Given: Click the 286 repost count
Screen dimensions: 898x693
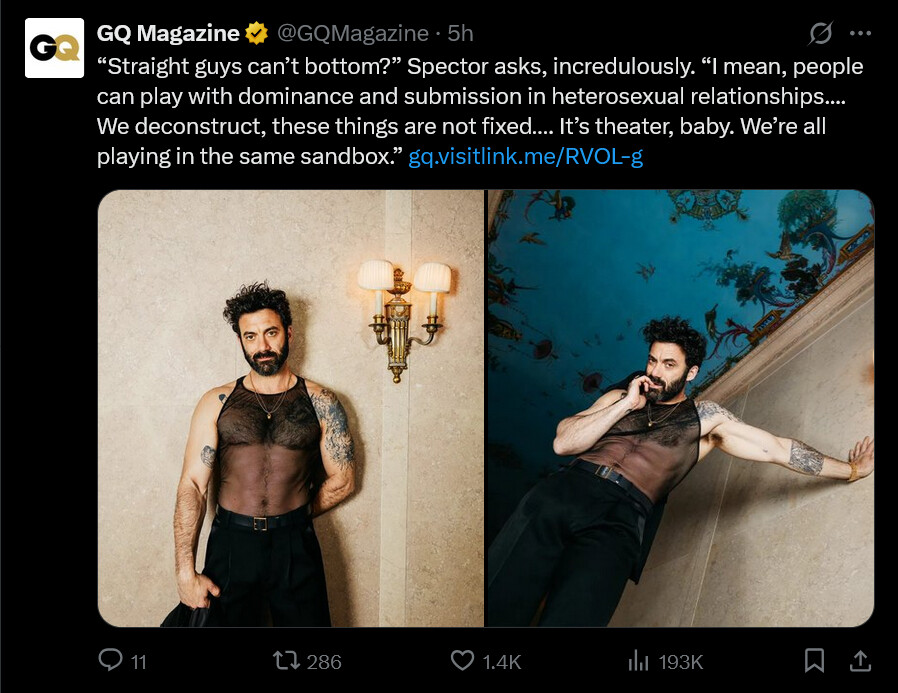Looking at the screenshot, I should coord(324,662).
